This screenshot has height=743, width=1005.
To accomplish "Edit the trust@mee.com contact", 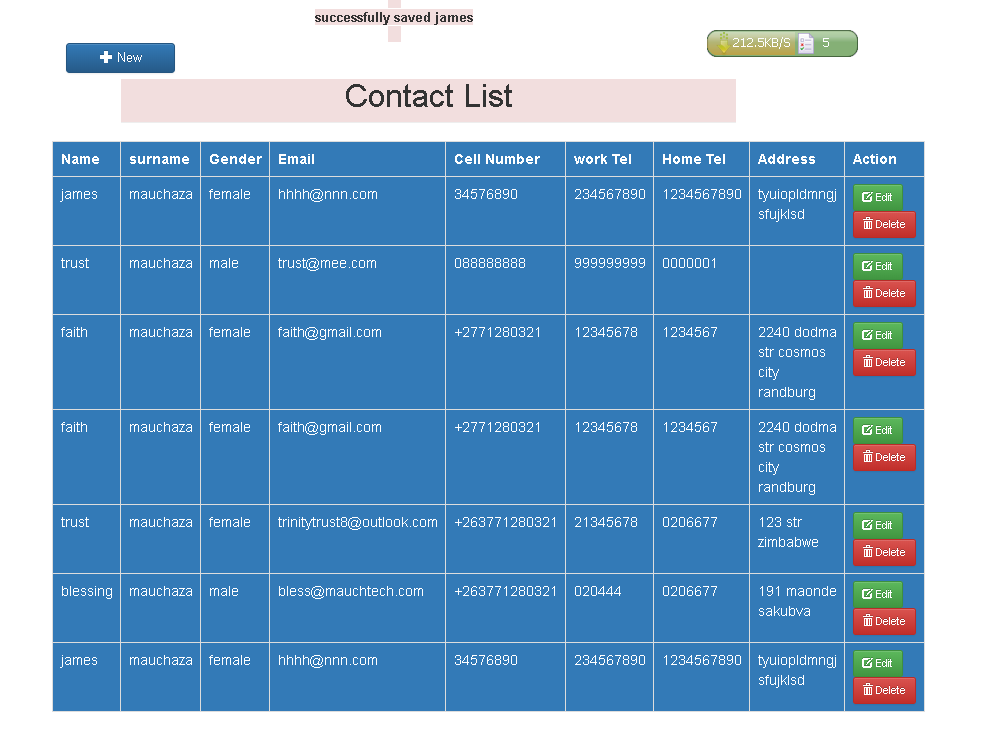I will click(877, 267).
